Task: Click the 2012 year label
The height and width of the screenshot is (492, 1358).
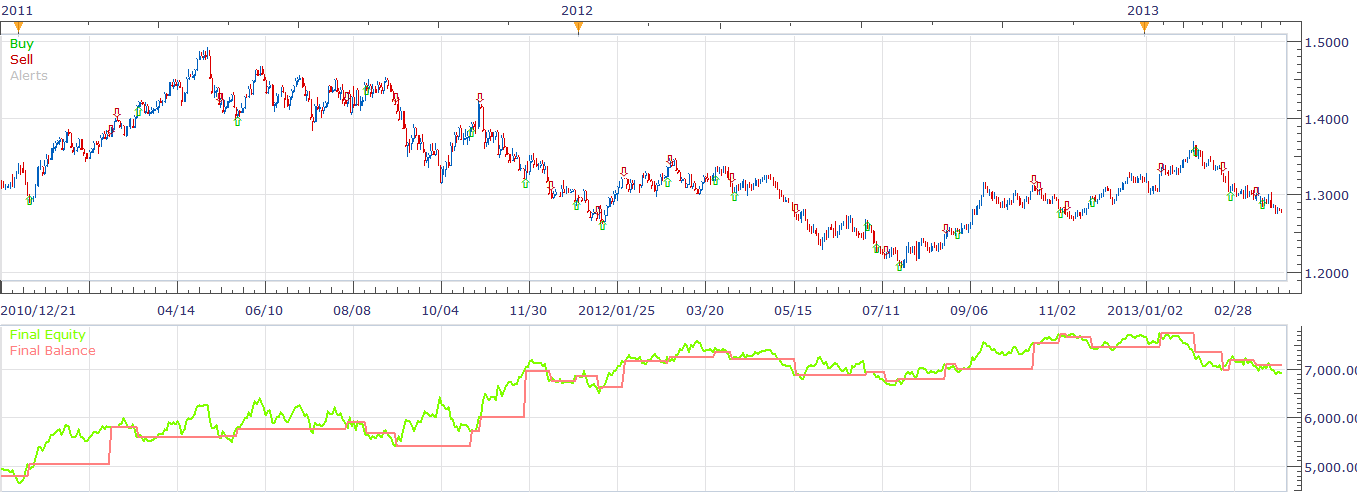Action: pyautogui.click(x=577, y=10)
